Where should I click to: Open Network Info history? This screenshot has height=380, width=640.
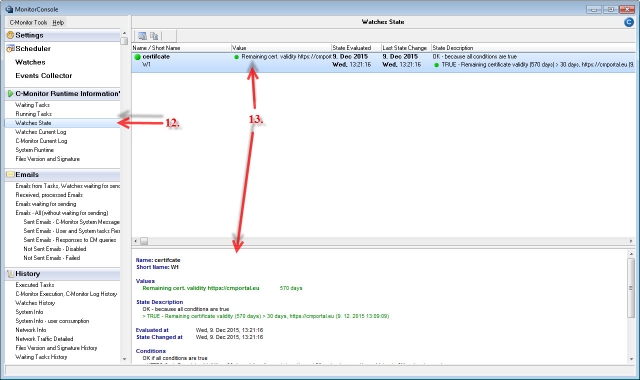pyautogui.click(x=31, y=330)
